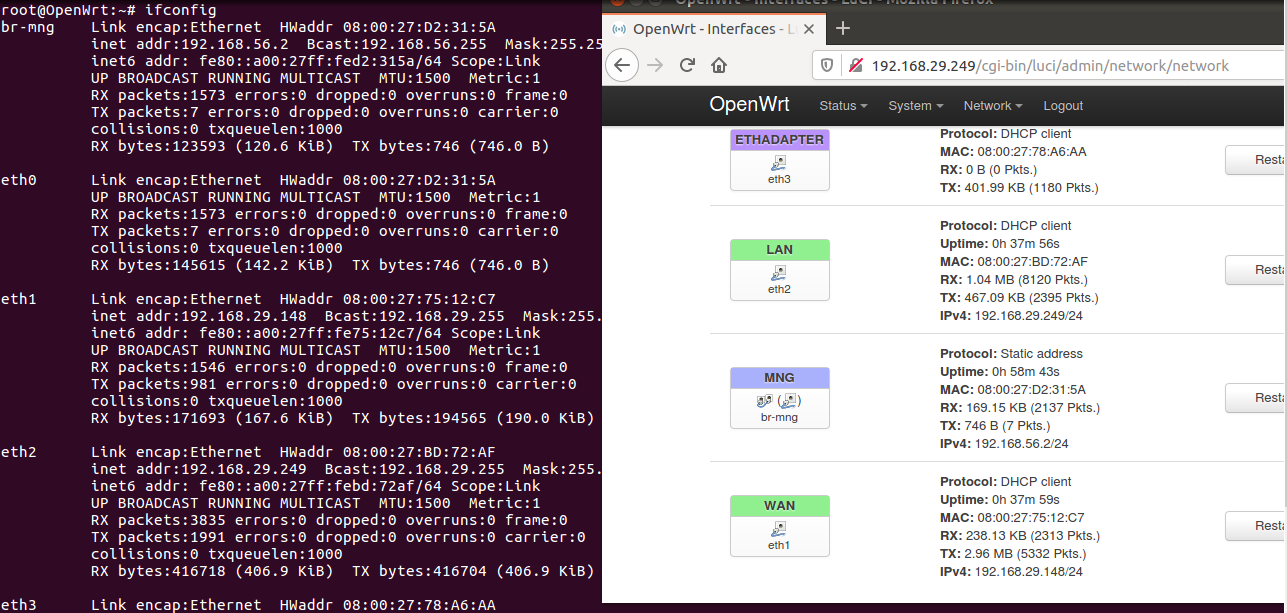1287x613 pixels.
Task: Click the eth1 interface icon under WAN
Action: (779, 528)
